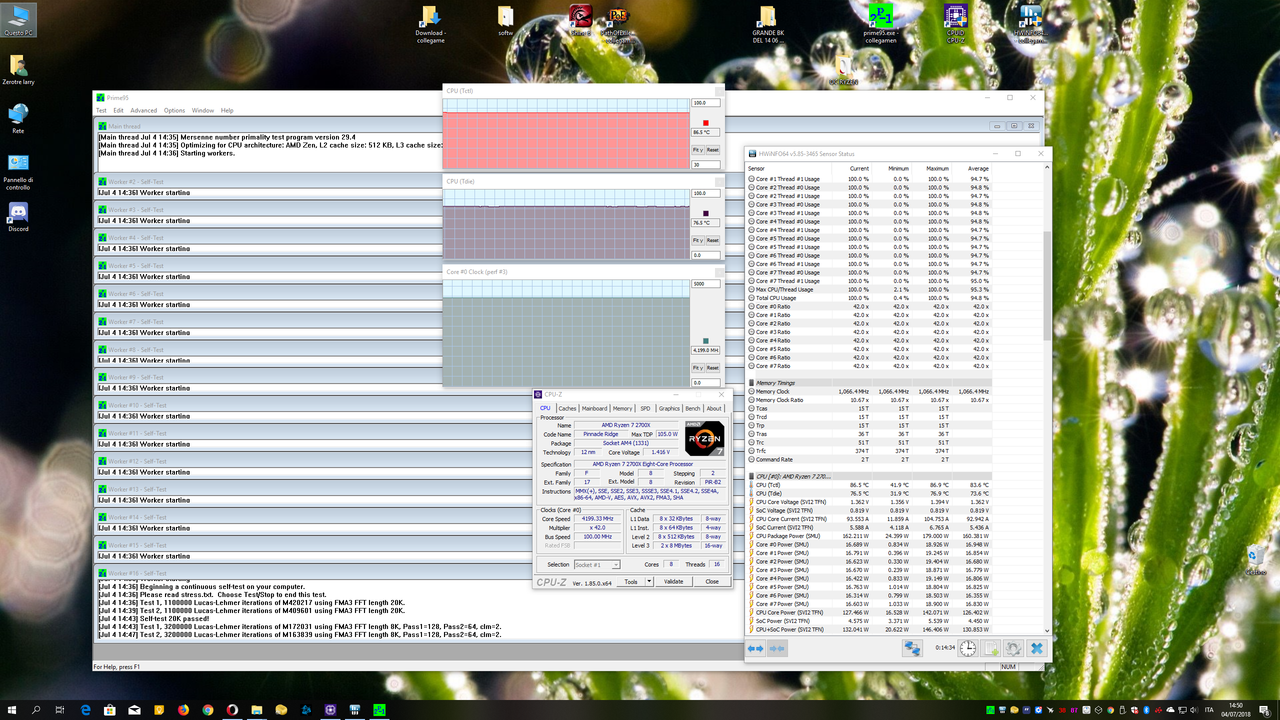This screenshot has width=1280, height=720.
Task: Collapse CPU [#0]: AMD Ryzen 7 section in HWiNFO
Action: (x=752, y=476)
